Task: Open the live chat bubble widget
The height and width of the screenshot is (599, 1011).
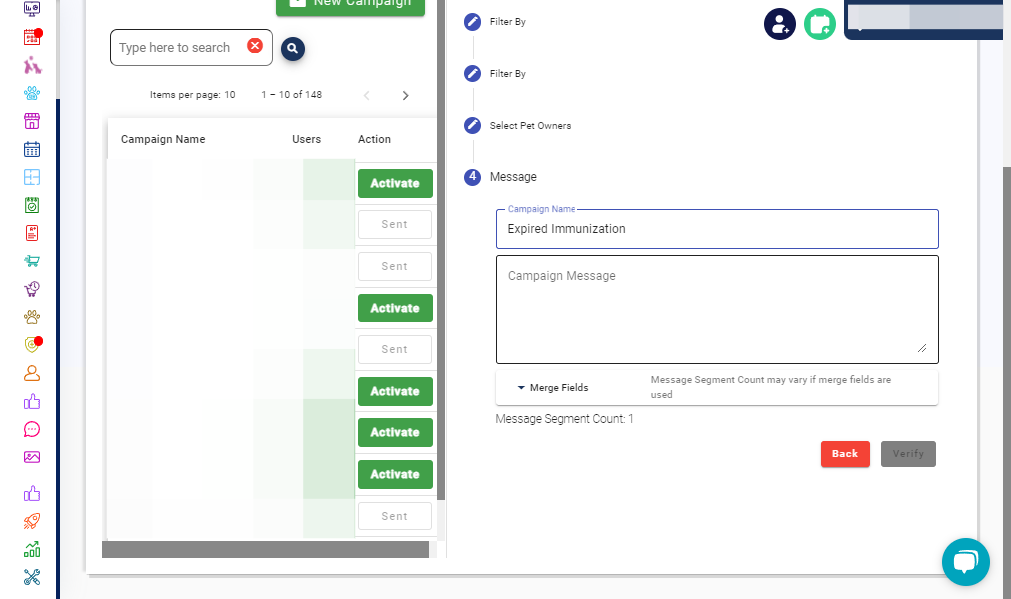Action: tap(965, 562)
